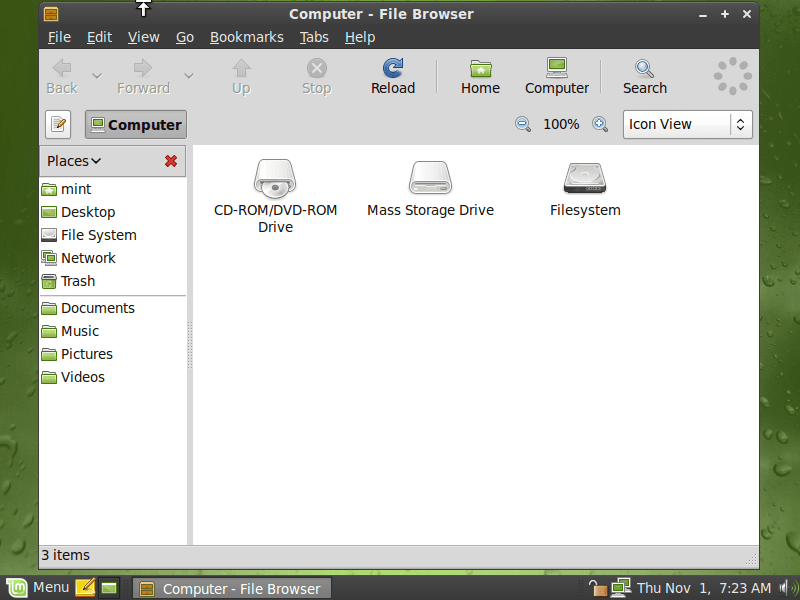Screen dimensions: 800x600
Task: Open the Mint Menu in taskbar
Action: (37, 588)
